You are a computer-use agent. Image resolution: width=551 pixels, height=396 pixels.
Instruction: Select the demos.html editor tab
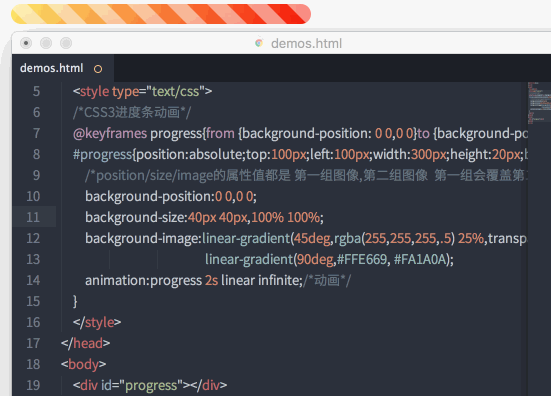(x=63, y=68)
